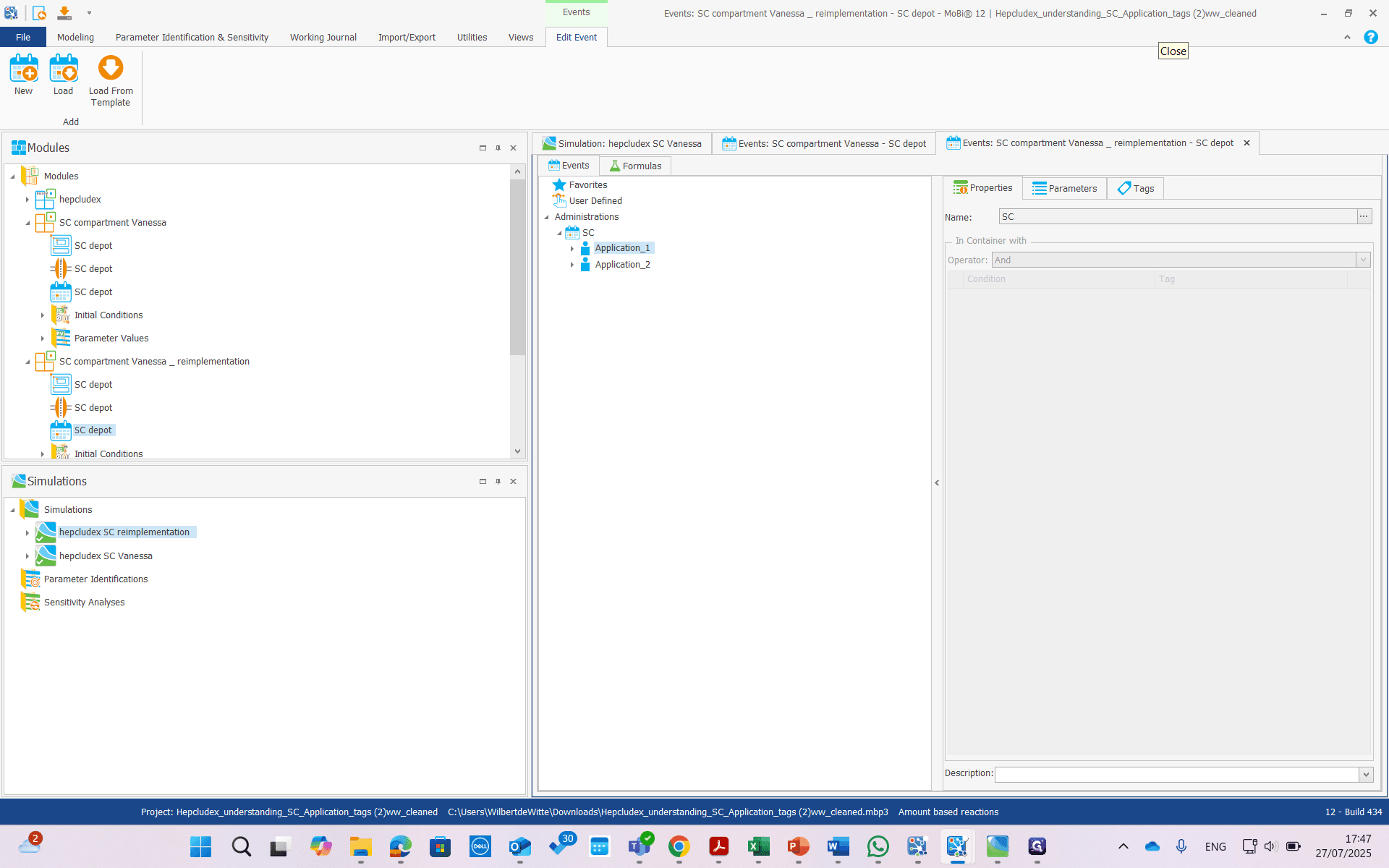Screen dimensions: 1389x868
Task: Open the Operator dropdown
Action: point(1364,260)
